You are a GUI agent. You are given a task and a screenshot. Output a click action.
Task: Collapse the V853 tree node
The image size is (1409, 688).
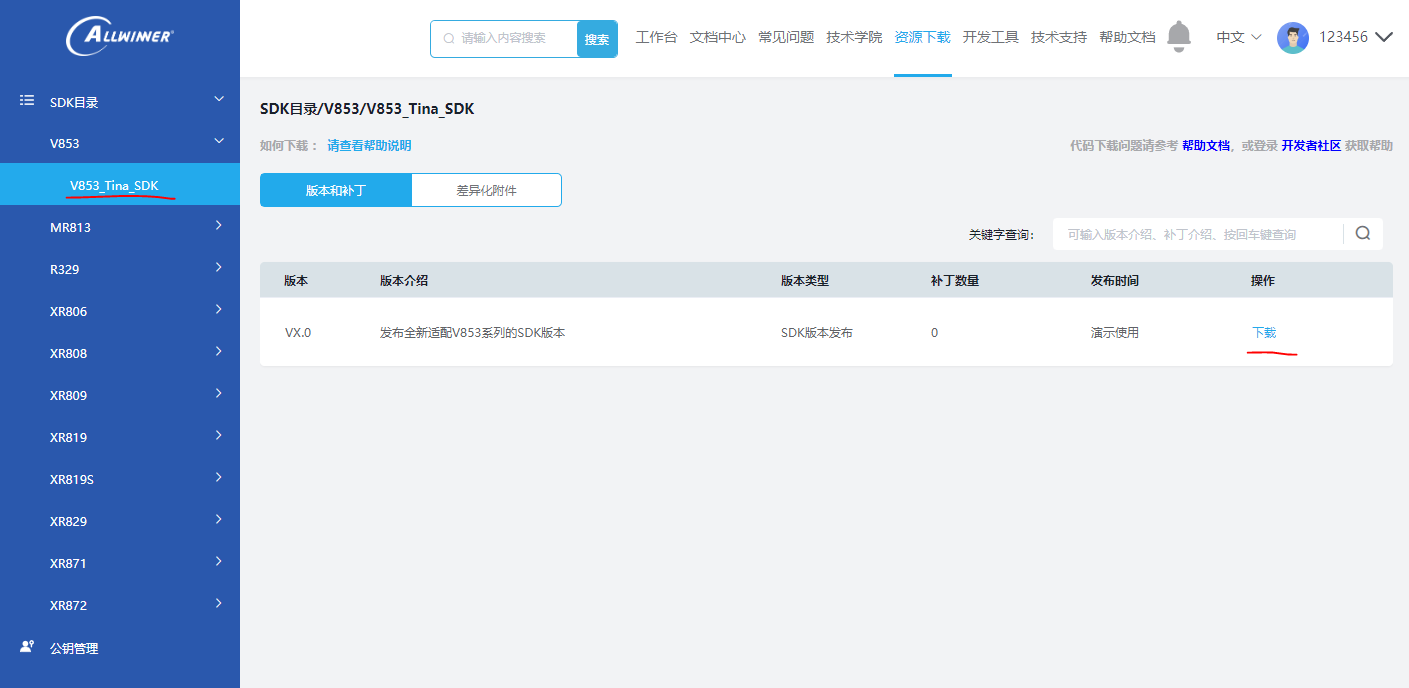coord(219,142)
